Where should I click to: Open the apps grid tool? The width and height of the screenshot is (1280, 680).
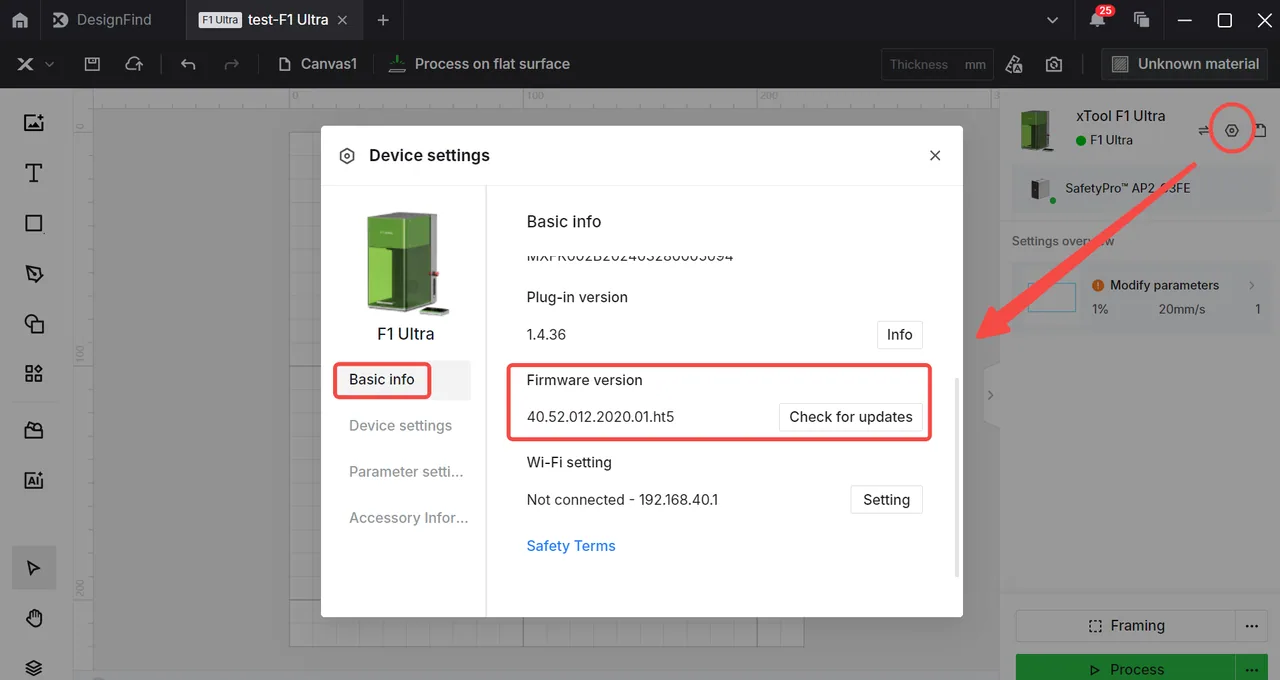tap(34, 373)
